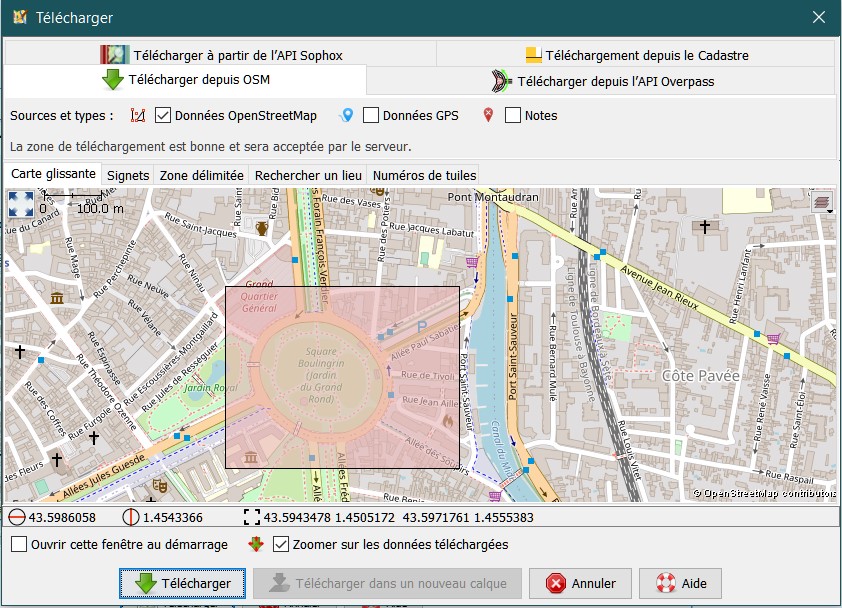Click the Annuler button

click(580, 583)
